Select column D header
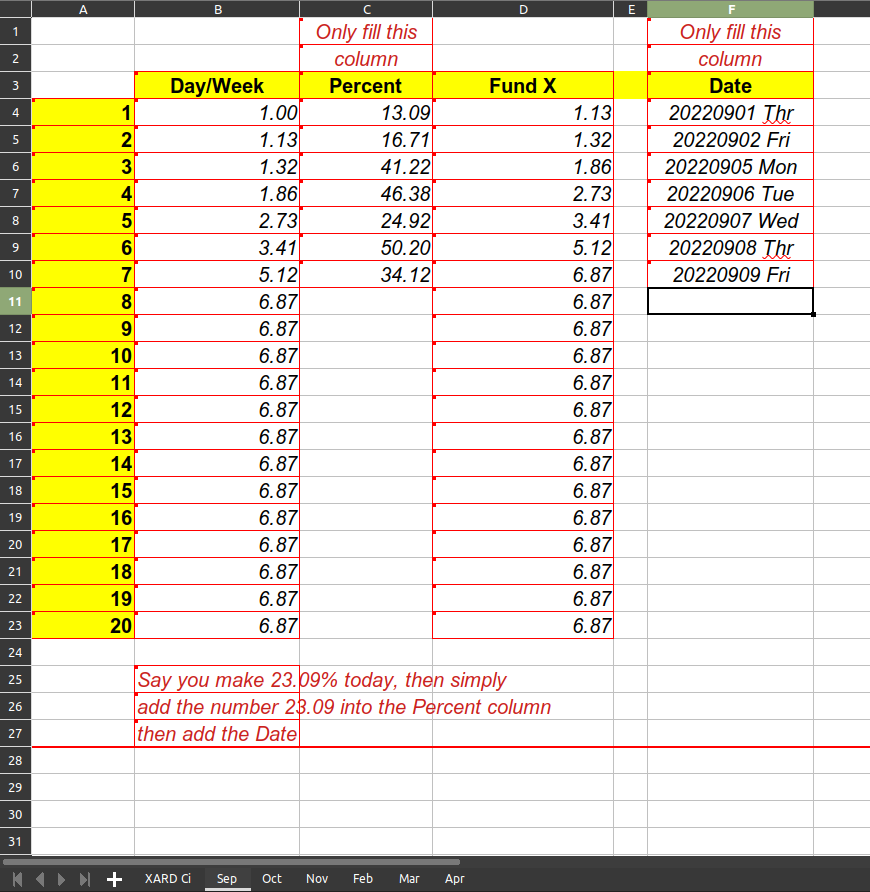This screenshot has height=892, width=870. [x=523, y=9]
